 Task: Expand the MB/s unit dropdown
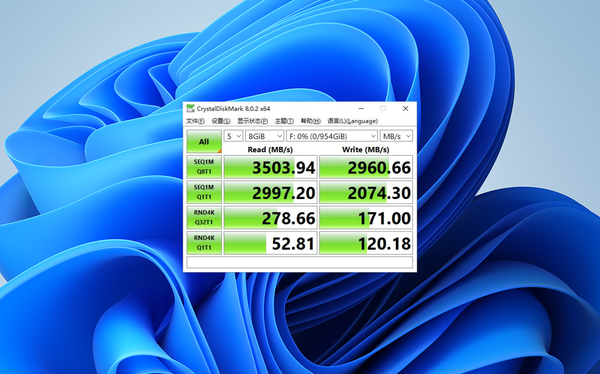[396, 136]
